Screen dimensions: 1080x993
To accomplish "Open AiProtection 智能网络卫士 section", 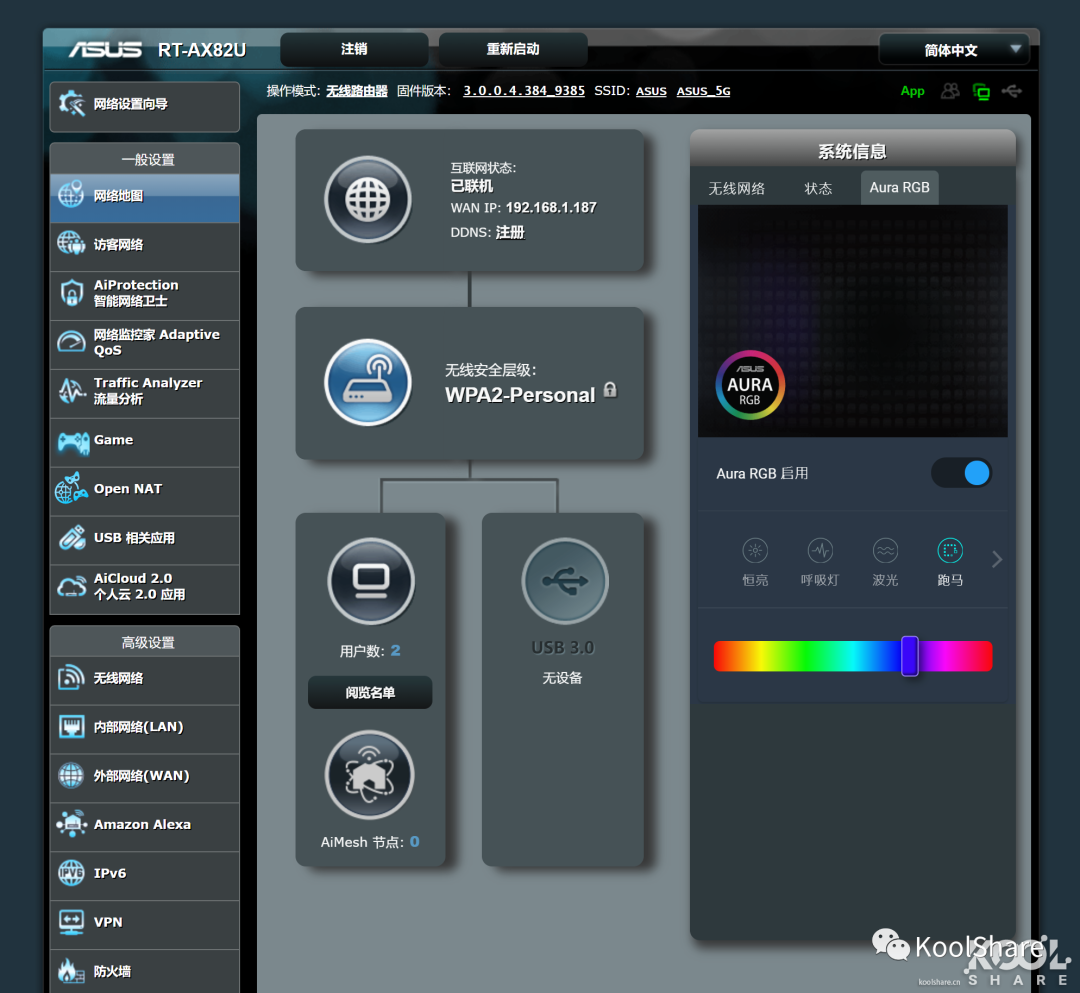I will 145,294.
